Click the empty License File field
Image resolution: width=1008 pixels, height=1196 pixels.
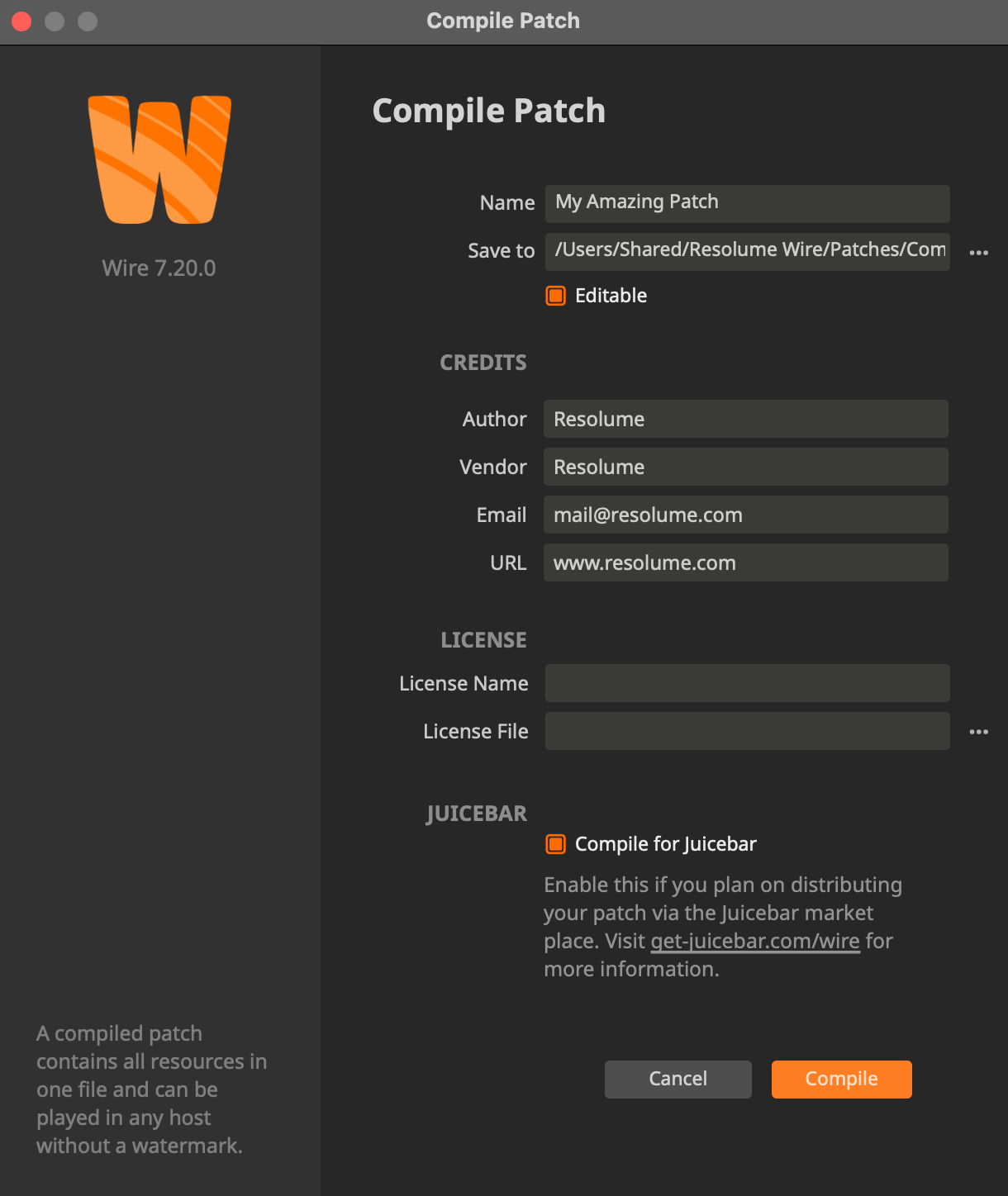[x=748, y=731]
